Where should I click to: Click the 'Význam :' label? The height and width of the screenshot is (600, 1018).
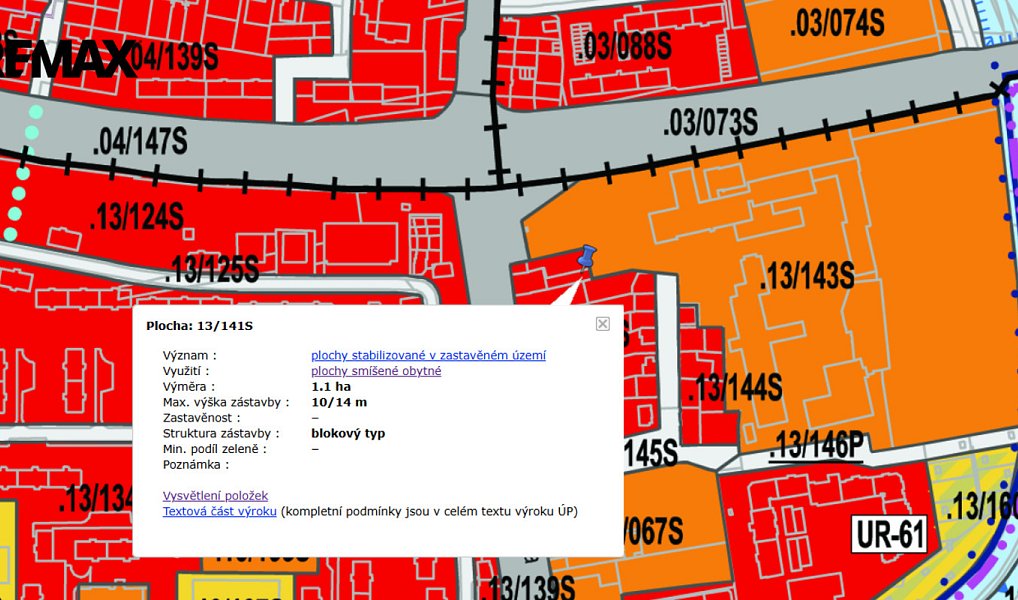point(190,355)
